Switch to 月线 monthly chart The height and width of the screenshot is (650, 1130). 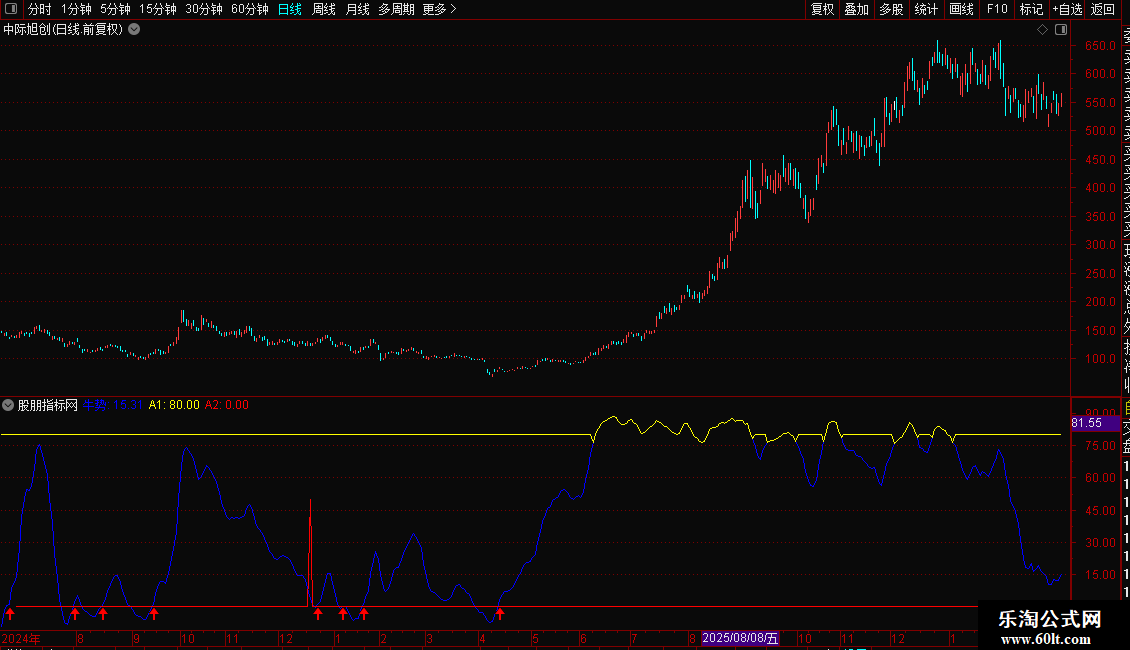coord(357,9)
